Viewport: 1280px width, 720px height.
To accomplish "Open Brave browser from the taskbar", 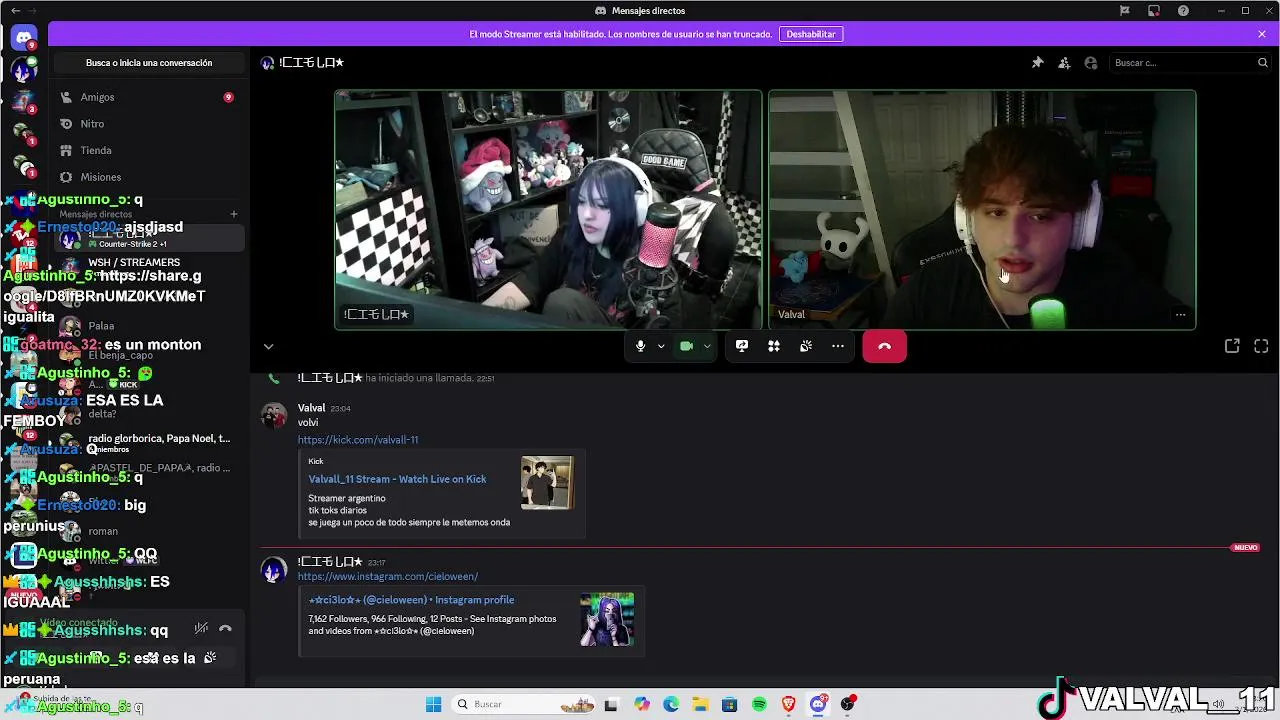I will click(x=789, y=704).
